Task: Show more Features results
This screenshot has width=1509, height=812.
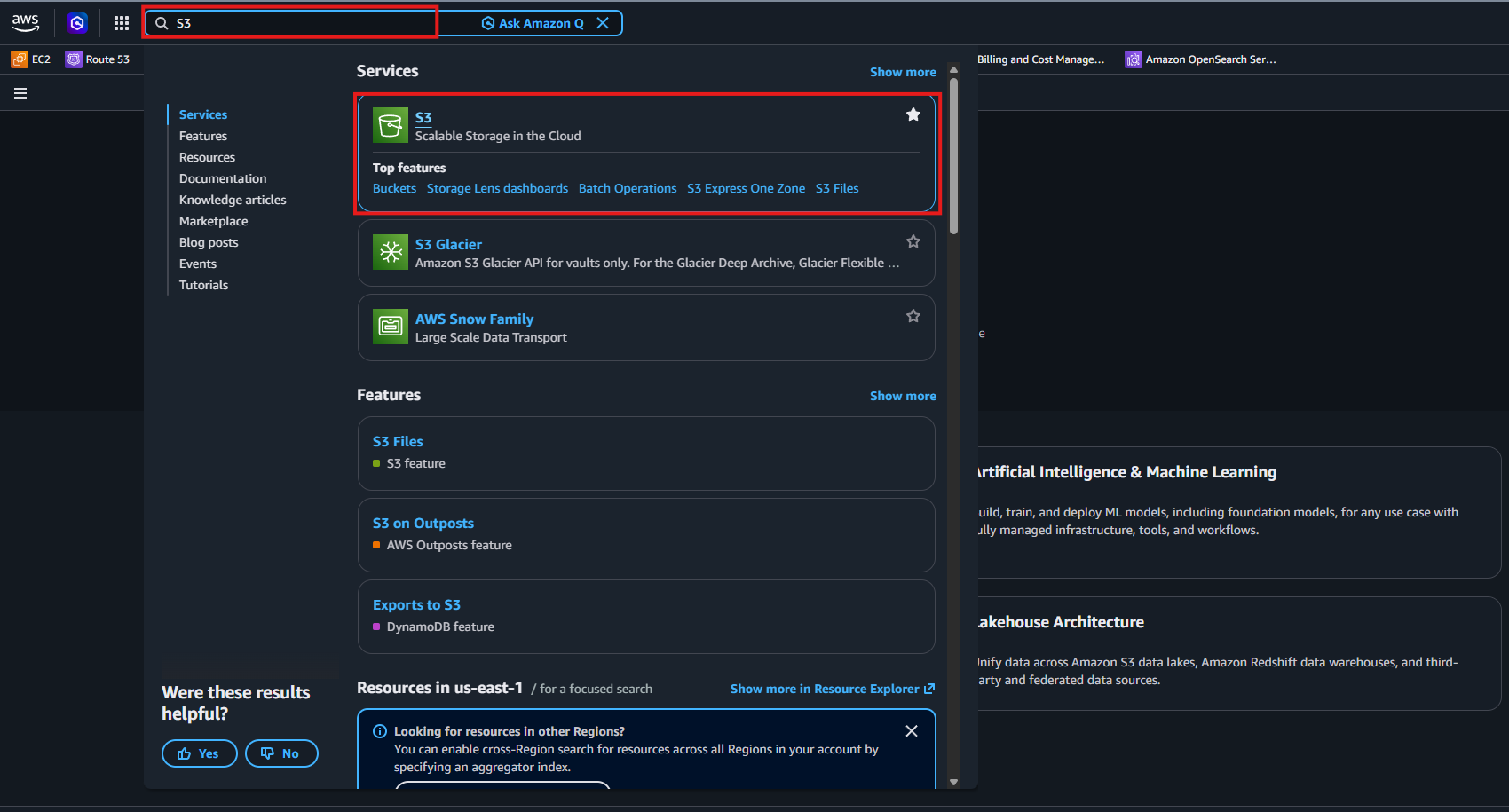Action: click(903, 396)
